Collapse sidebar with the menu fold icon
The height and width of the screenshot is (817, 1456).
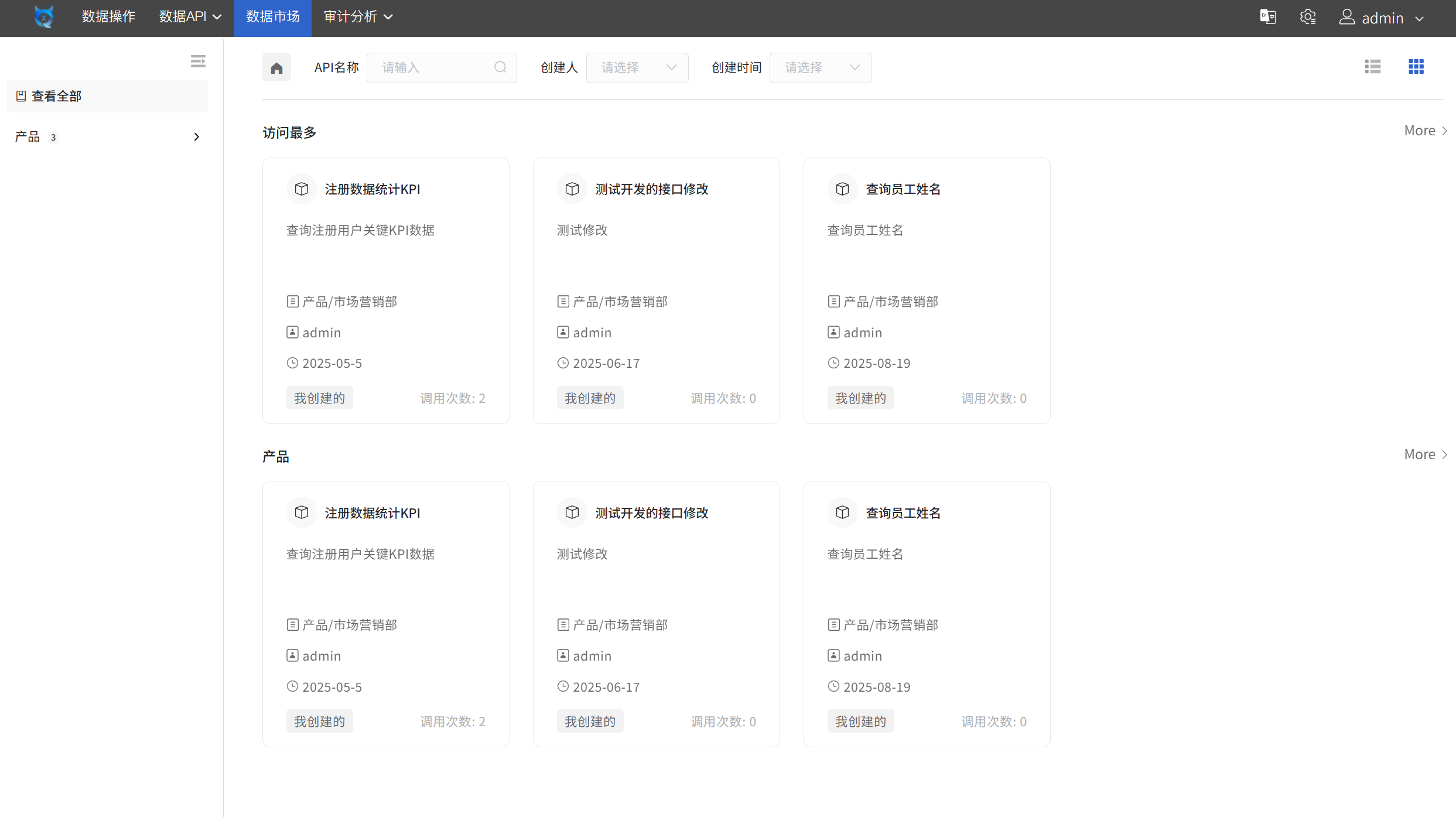(198, 61)
